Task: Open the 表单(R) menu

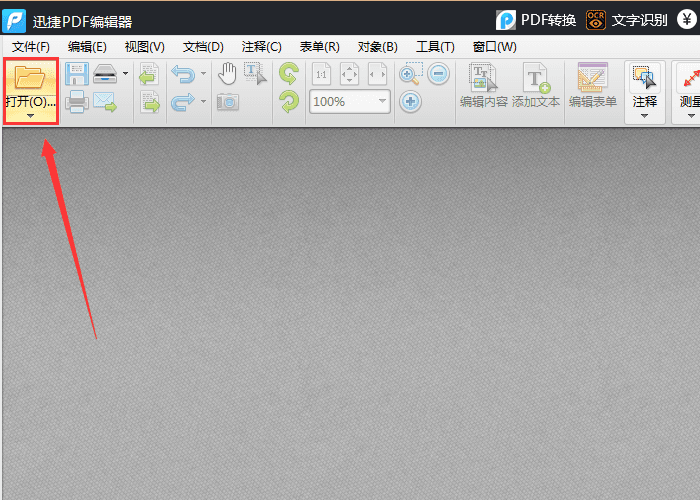Action: pyautogui.click(x=320, y=47)
